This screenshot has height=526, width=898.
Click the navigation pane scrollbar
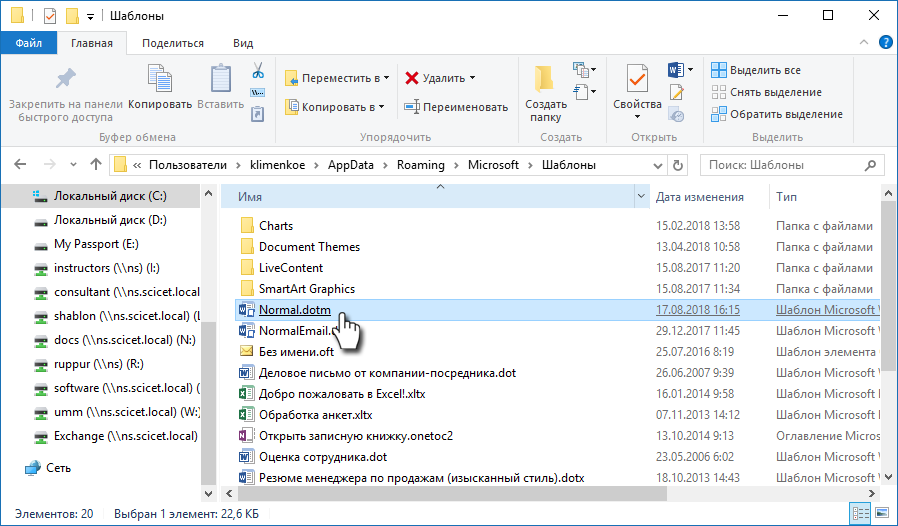pos(208,402)
